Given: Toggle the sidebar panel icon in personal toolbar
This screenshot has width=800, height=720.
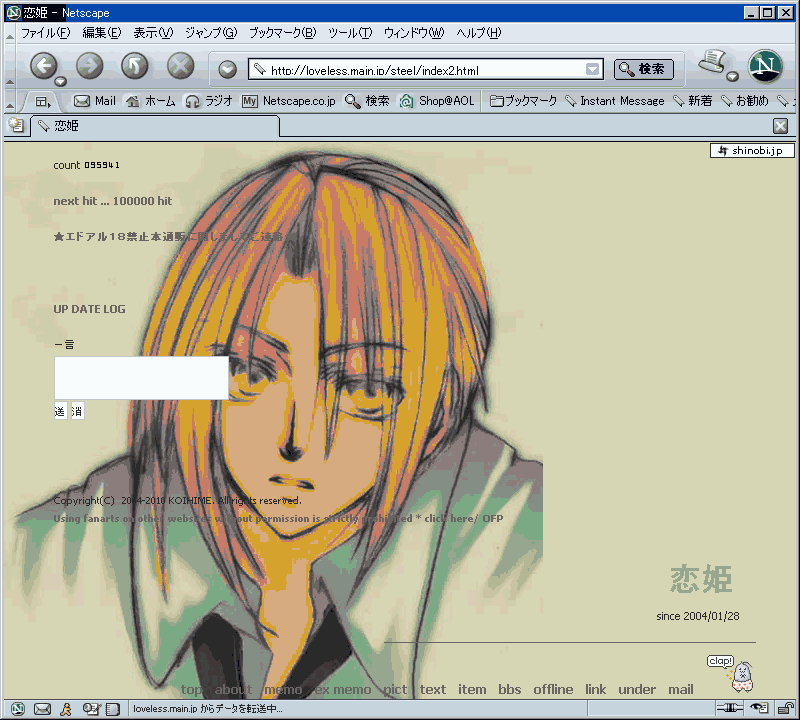Looking at the screenshot, I should click(x=43, y=102).
